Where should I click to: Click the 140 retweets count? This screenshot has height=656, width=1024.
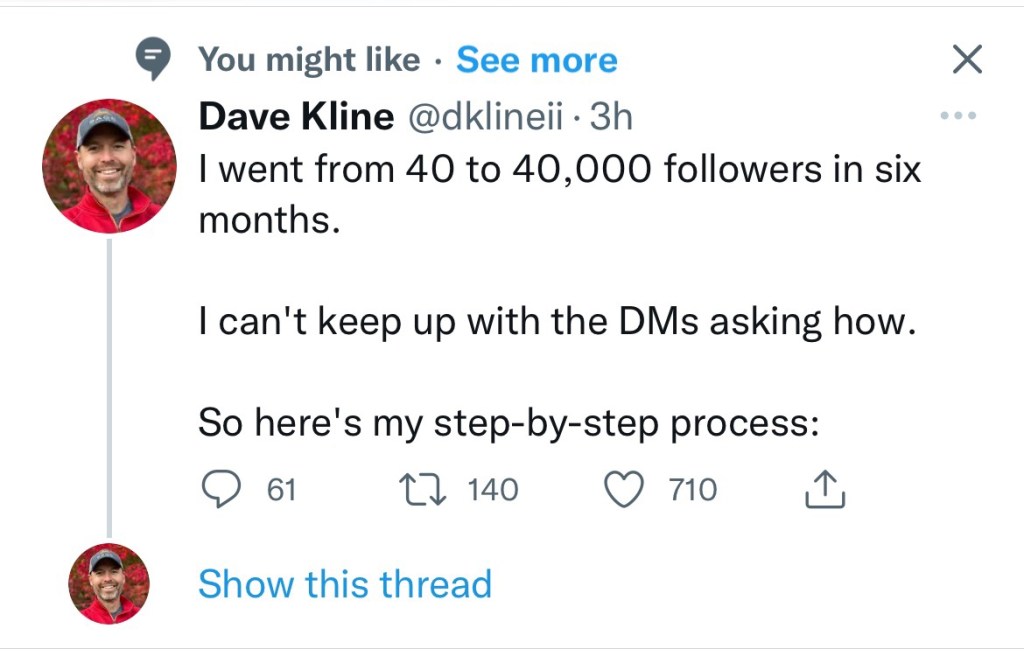[492, 490]
